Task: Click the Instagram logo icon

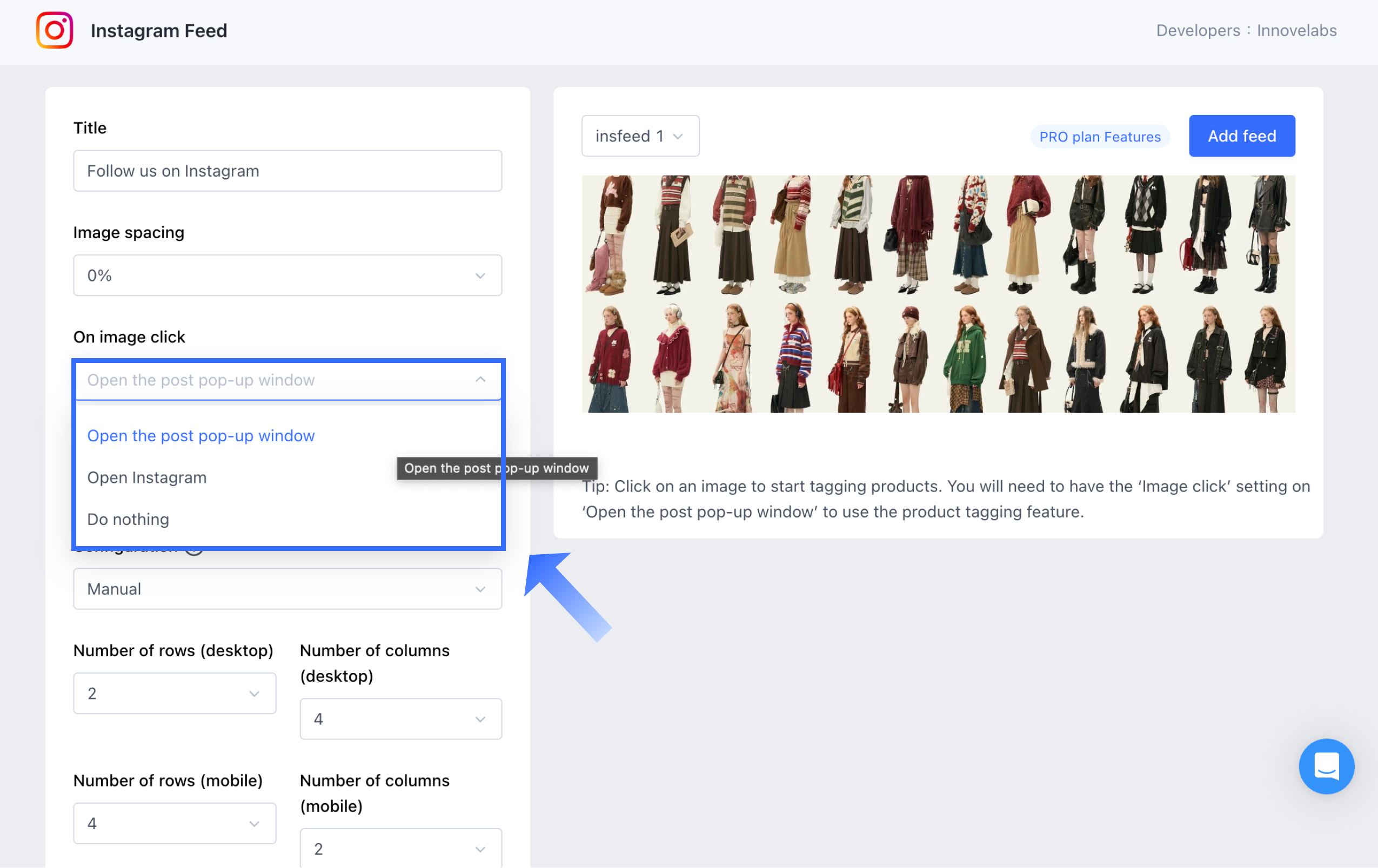Action: click(55, 30)
